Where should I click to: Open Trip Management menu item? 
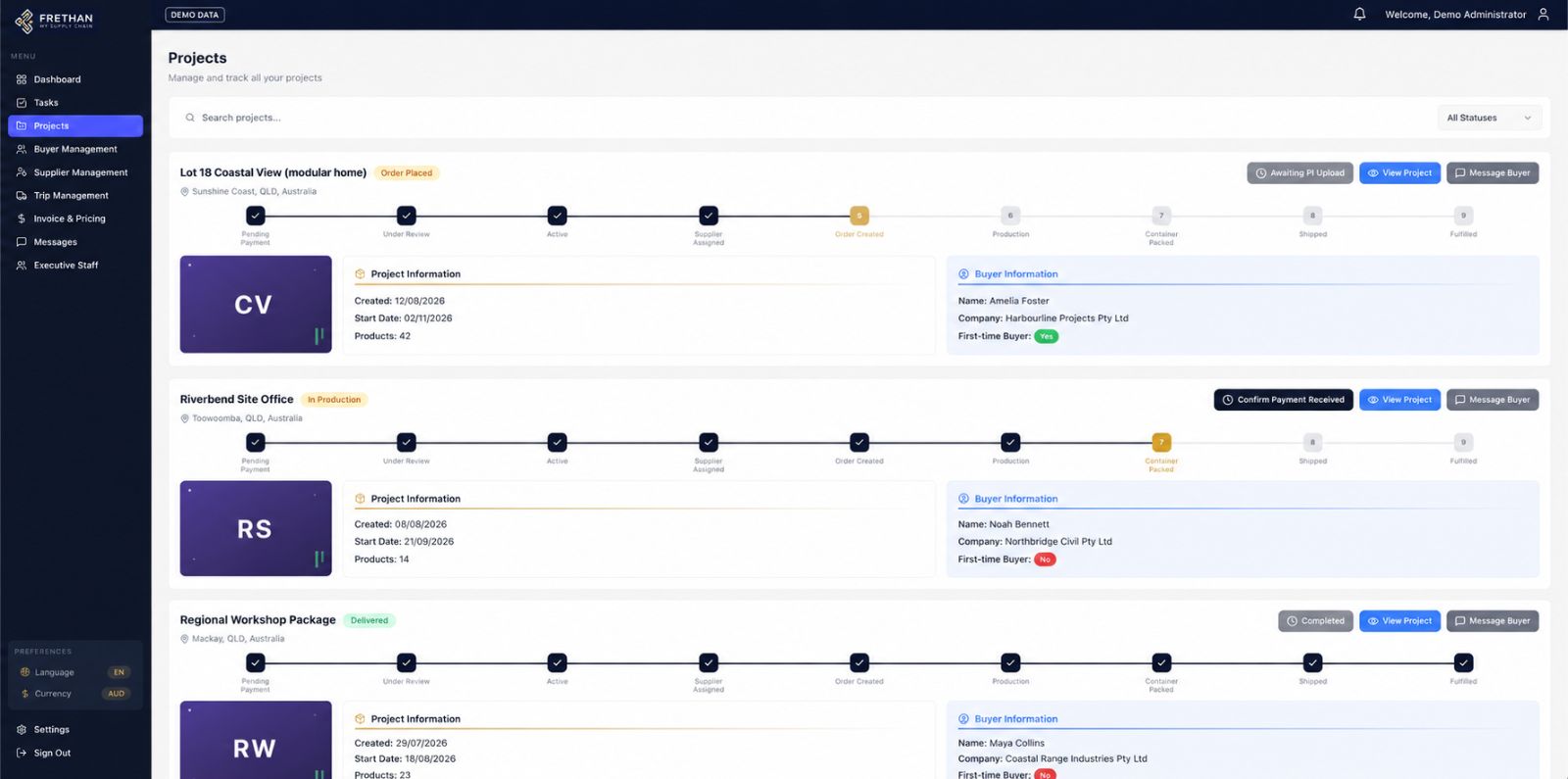(75, 196)
